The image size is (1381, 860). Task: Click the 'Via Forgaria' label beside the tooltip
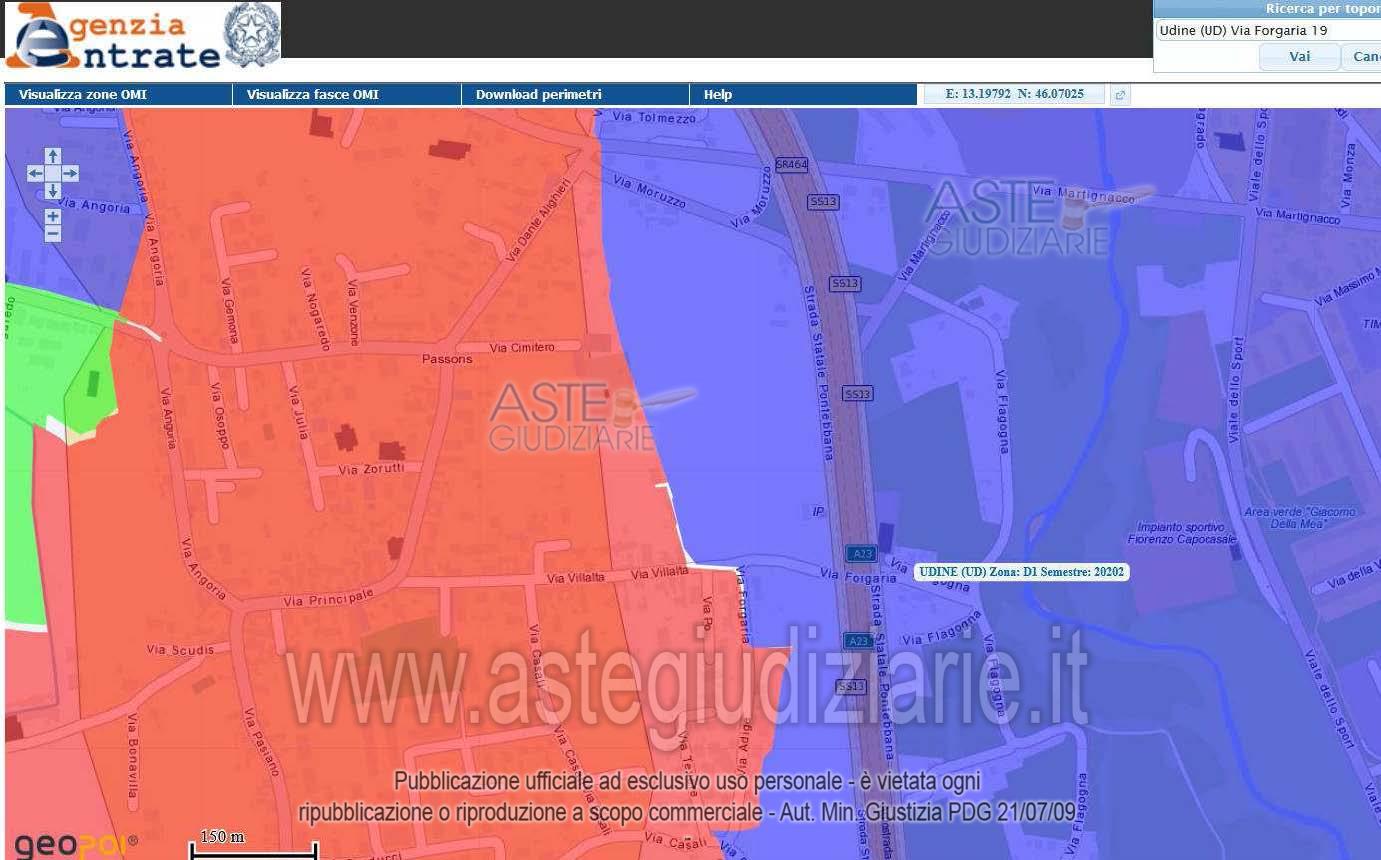[x=858, y=576]
